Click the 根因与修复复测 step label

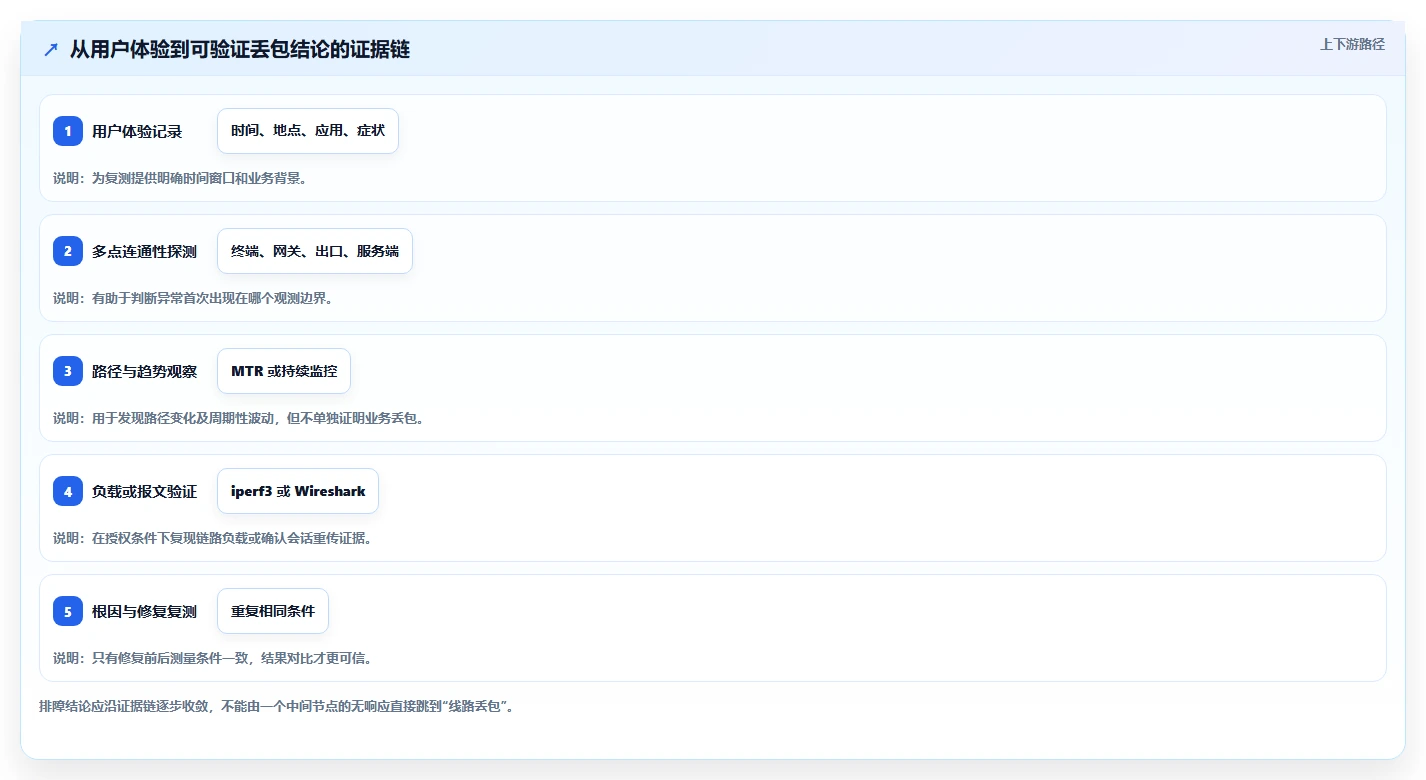pos(144,611)
